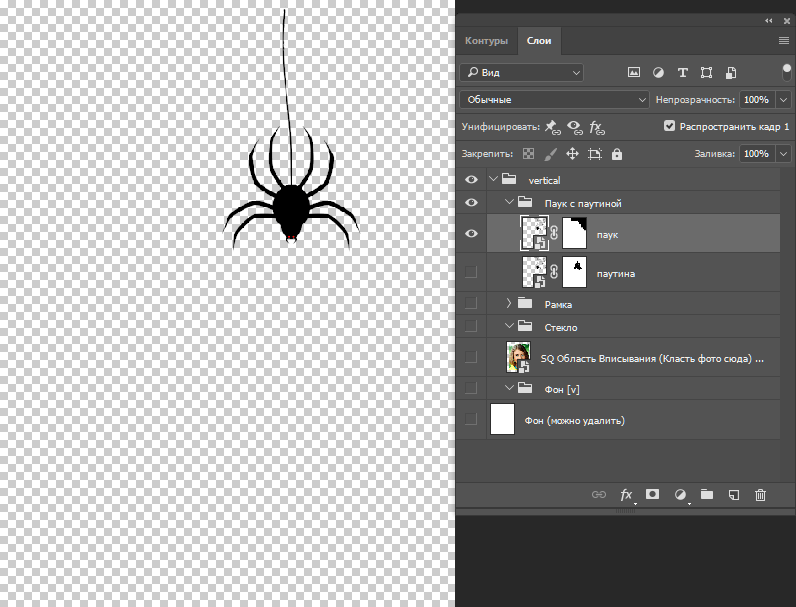Open the layer styles fx menu
The image size is (796, 607).
[626, 495]
